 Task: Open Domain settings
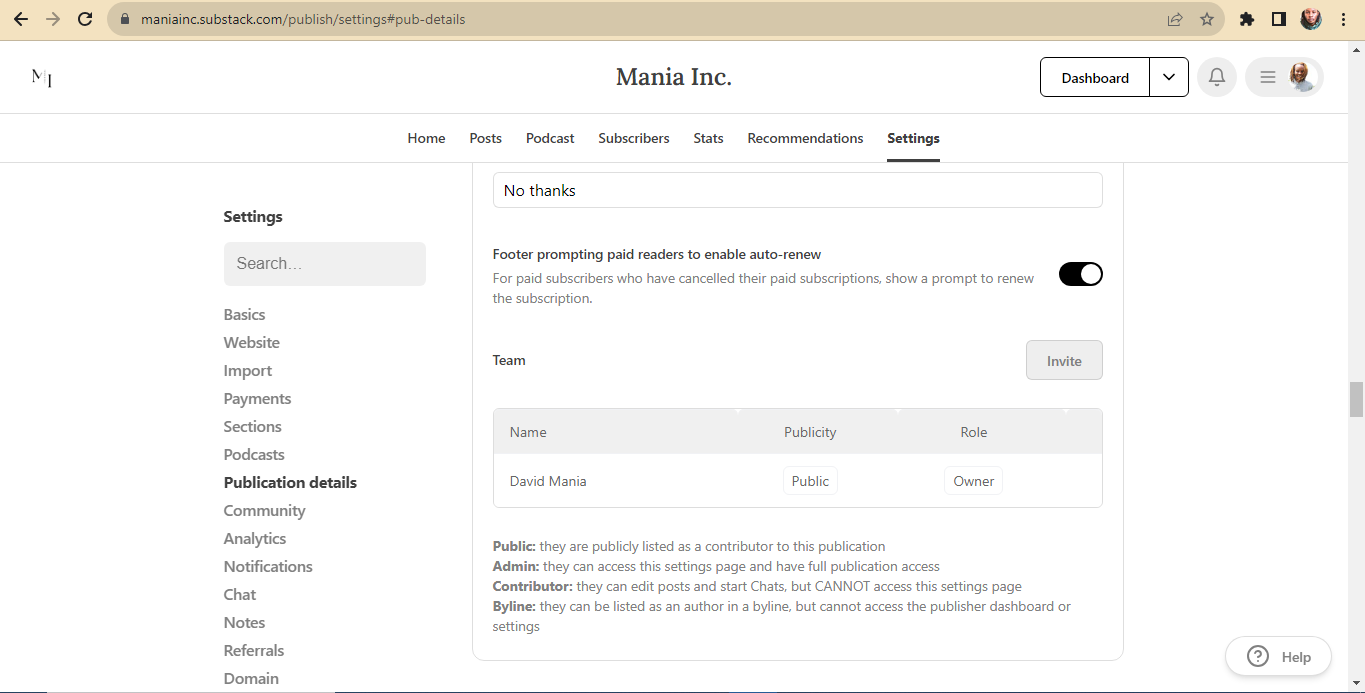[251, 678]
